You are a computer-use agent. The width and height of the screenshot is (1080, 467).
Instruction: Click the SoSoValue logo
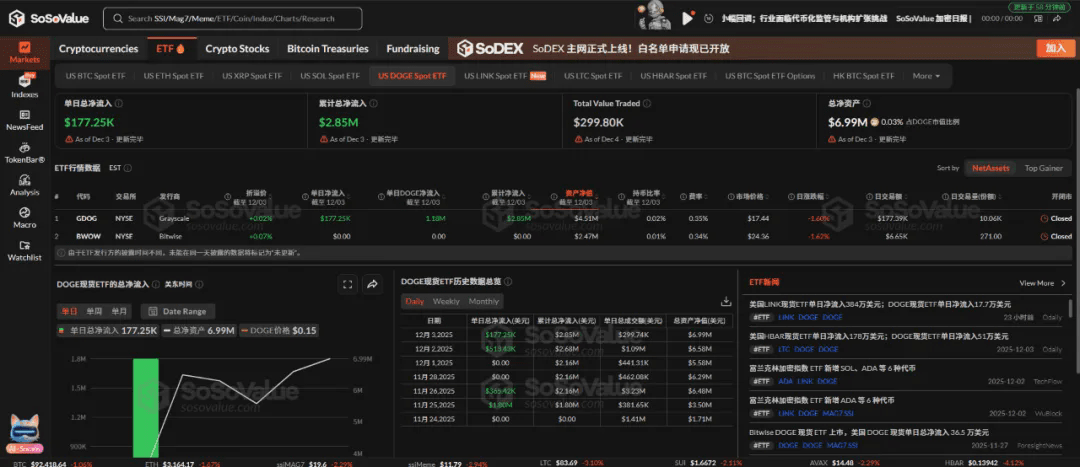click(49, 19)
